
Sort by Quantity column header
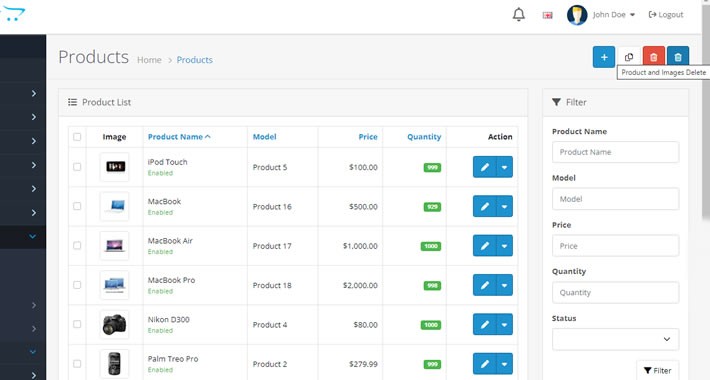[424, 137]
